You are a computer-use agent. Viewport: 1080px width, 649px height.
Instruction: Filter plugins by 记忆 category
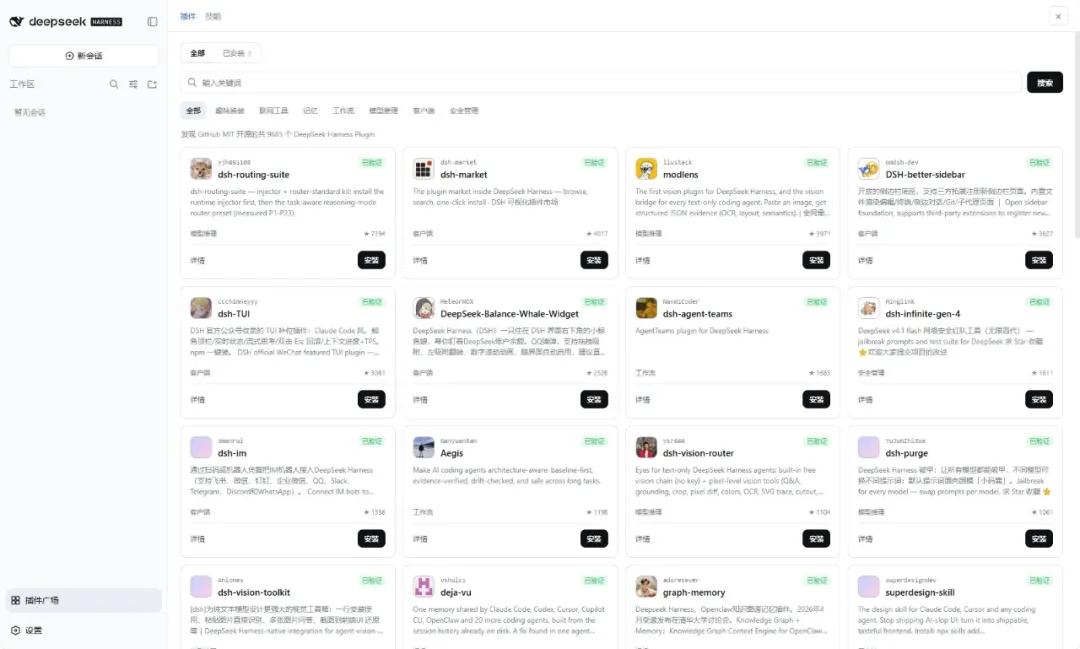click(x=310, y=110)
